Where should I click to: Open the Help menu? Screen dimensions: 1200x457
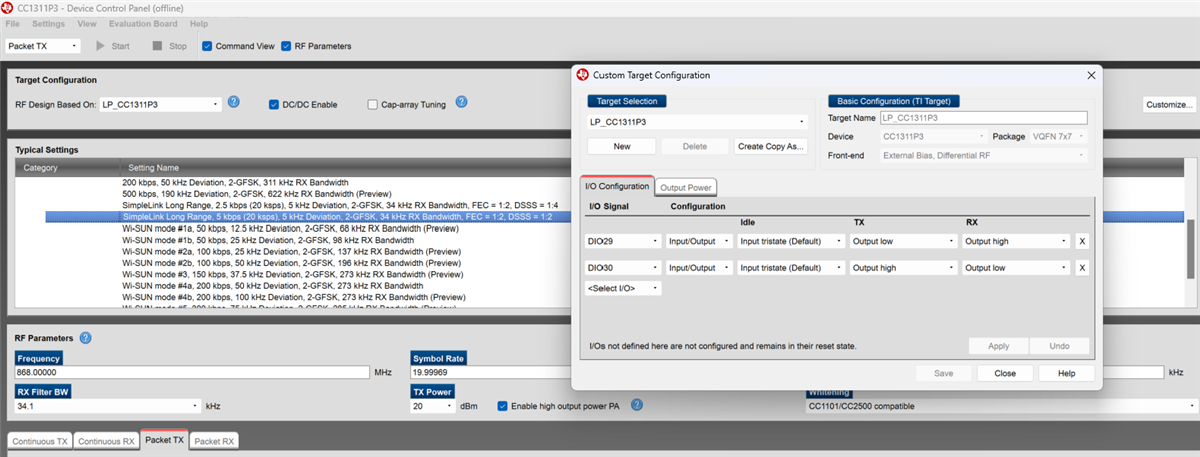point(199,23)
